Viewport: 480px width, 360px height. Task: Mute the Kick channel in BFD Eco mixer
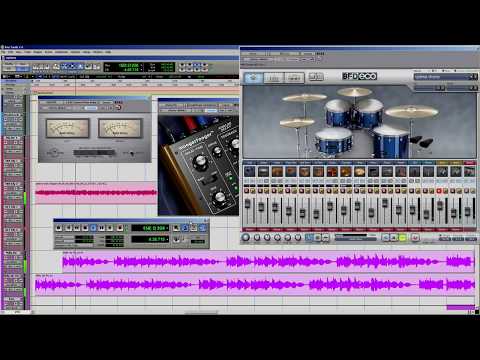tap(246, 190)
